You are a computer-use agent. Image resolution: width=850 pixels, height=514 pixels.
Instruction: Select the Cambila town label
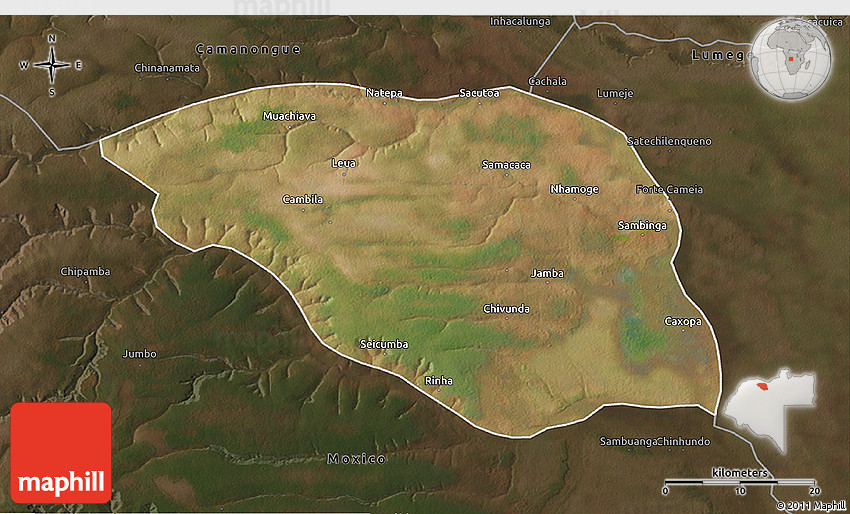pos(302,199)
